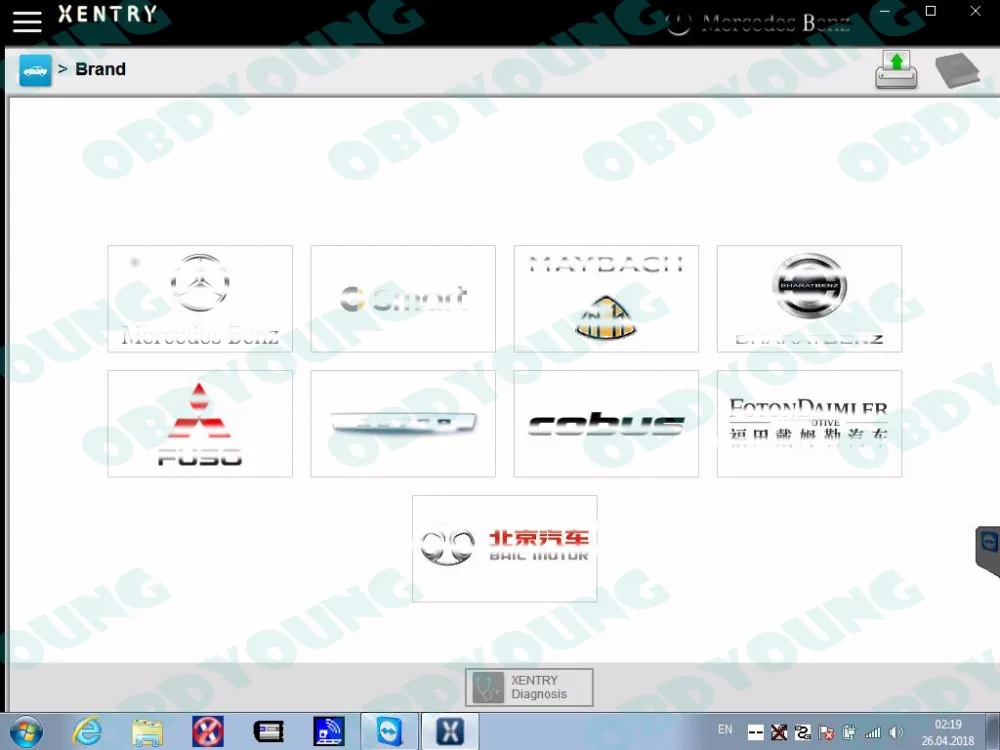Click the power plug tray icon

pyautogui.click(x=849, y=733)
